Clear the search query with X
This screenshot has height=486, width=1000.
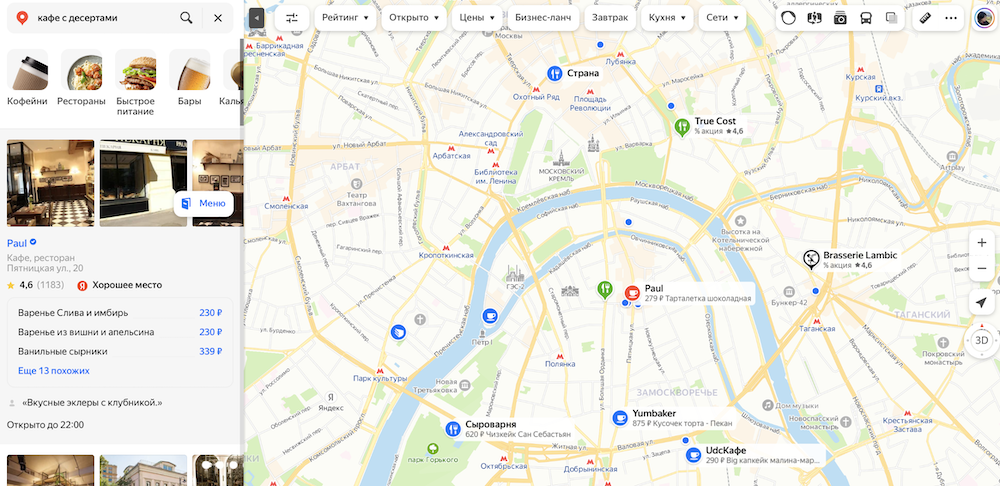click(218, 18)
